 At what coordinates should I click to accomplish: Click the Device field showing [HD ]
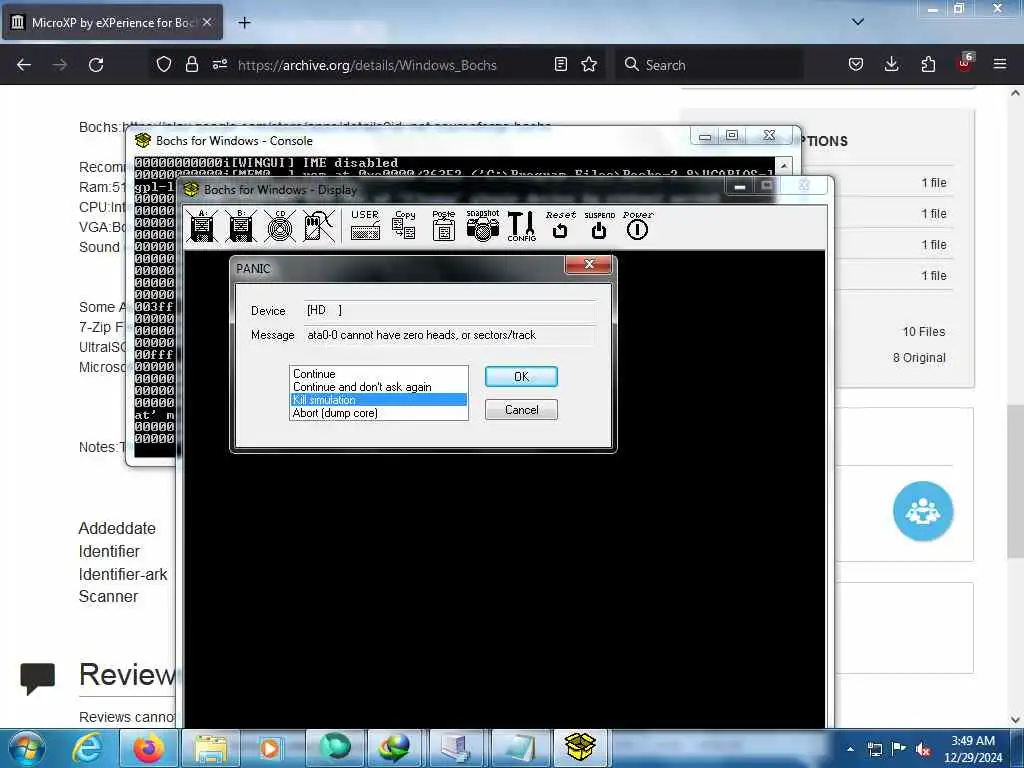(449, 310)
